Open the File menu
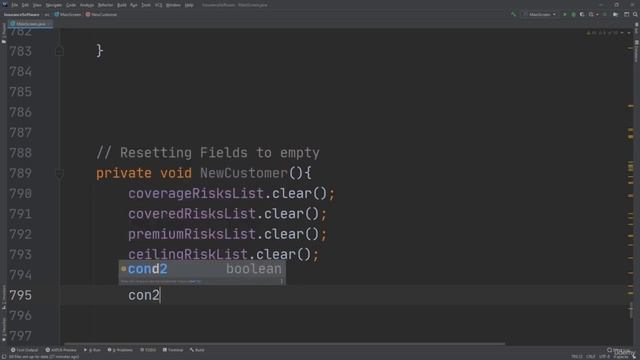Screen dimensions: 640x360 point(15,5)
